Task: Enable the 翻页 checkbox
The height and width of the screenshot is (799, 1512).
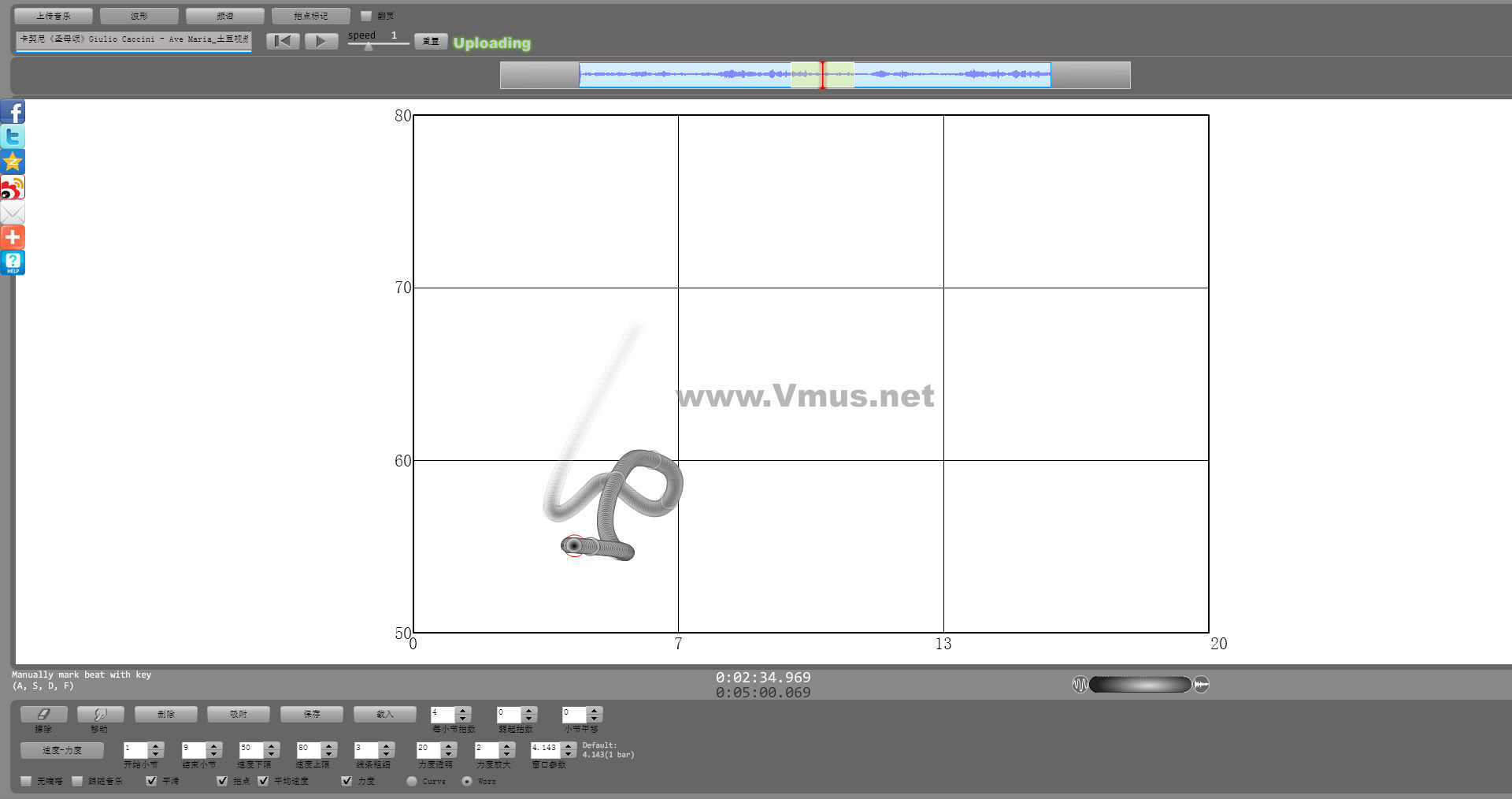Action: 366,16
